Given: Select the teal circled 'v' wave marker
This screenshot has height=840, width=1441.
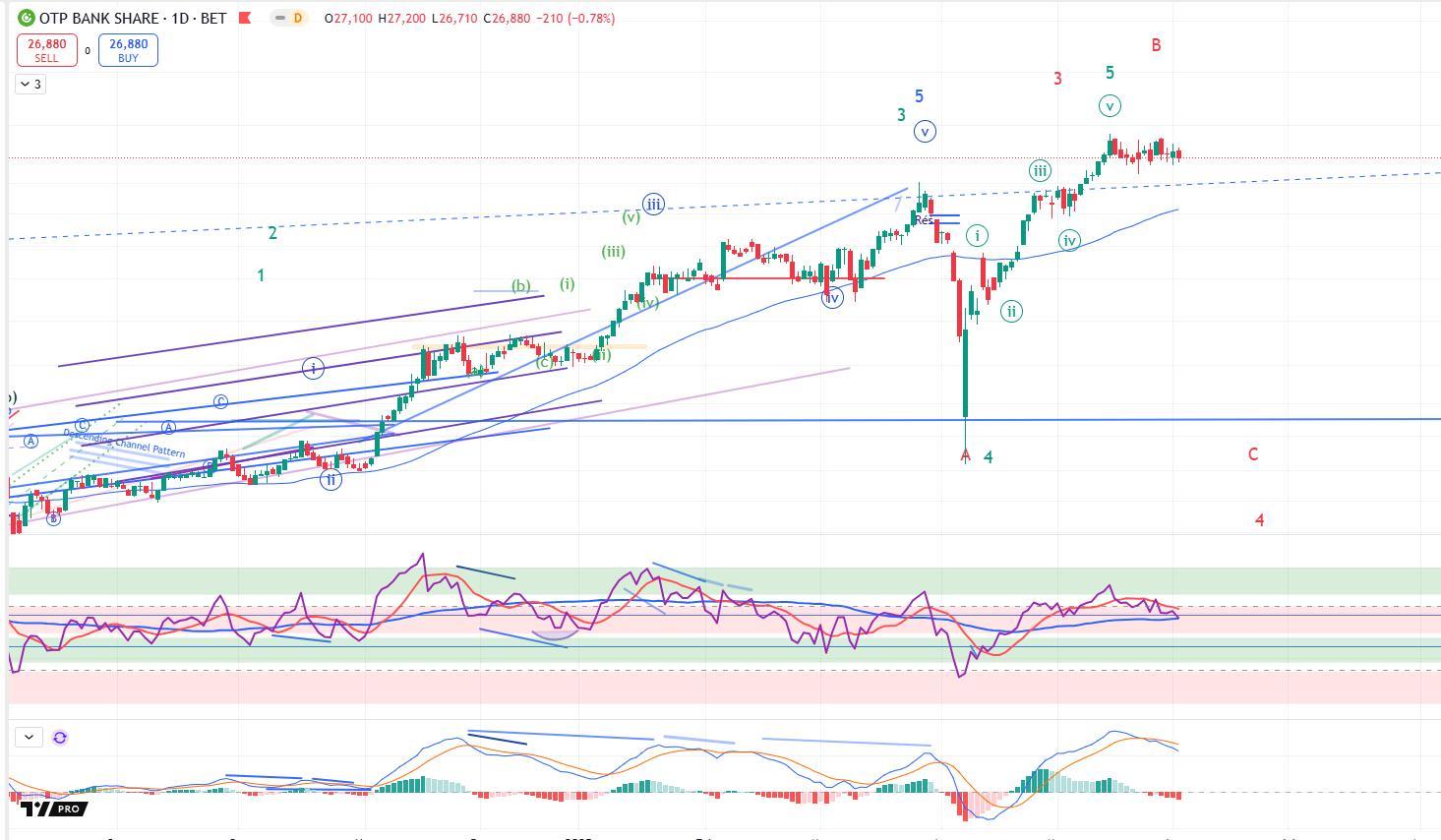Looking at the screenshot, I should [x=1110, y=105].
